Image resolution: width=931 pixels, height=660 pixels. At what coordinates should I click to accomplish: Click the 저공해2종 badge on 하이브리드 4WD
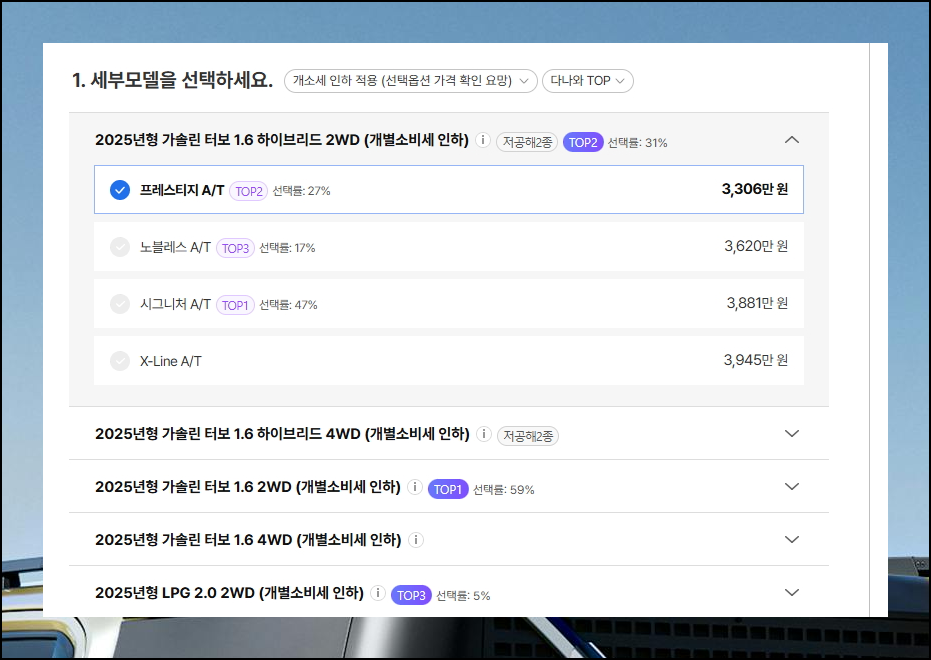[x=528, y=436]
